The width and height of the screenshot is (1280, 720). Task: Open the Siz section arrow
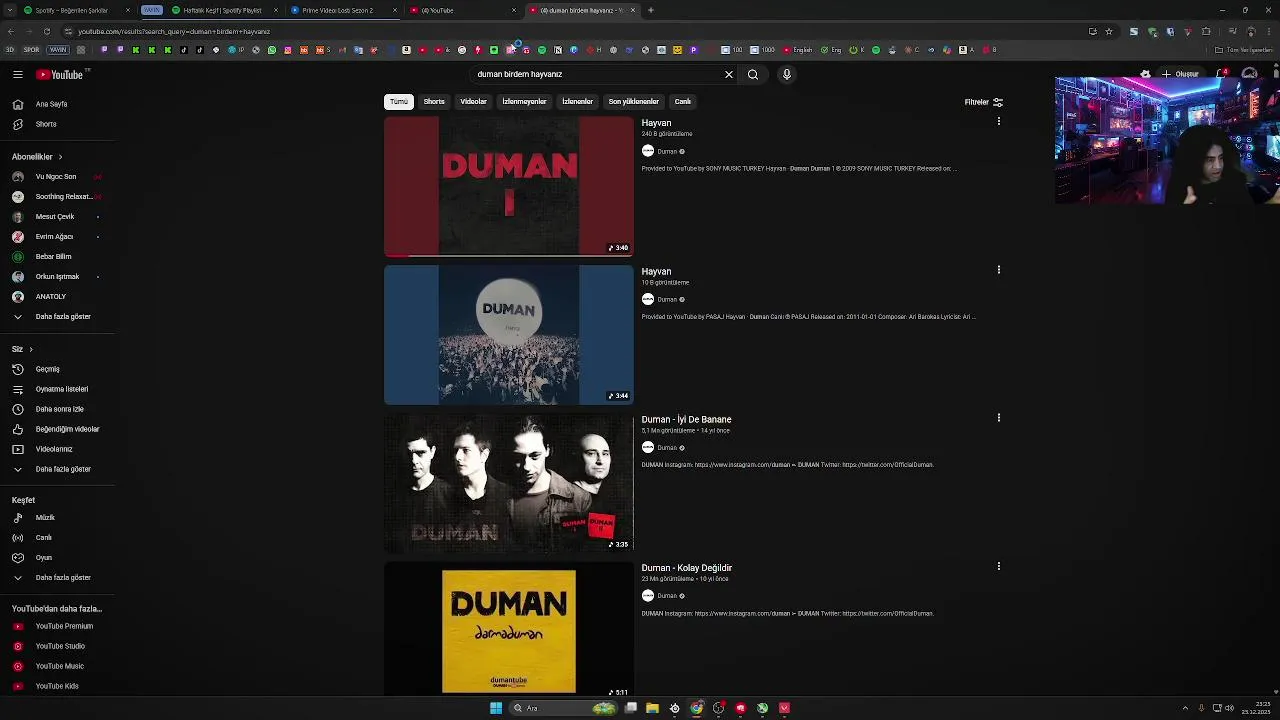[31, 349]
